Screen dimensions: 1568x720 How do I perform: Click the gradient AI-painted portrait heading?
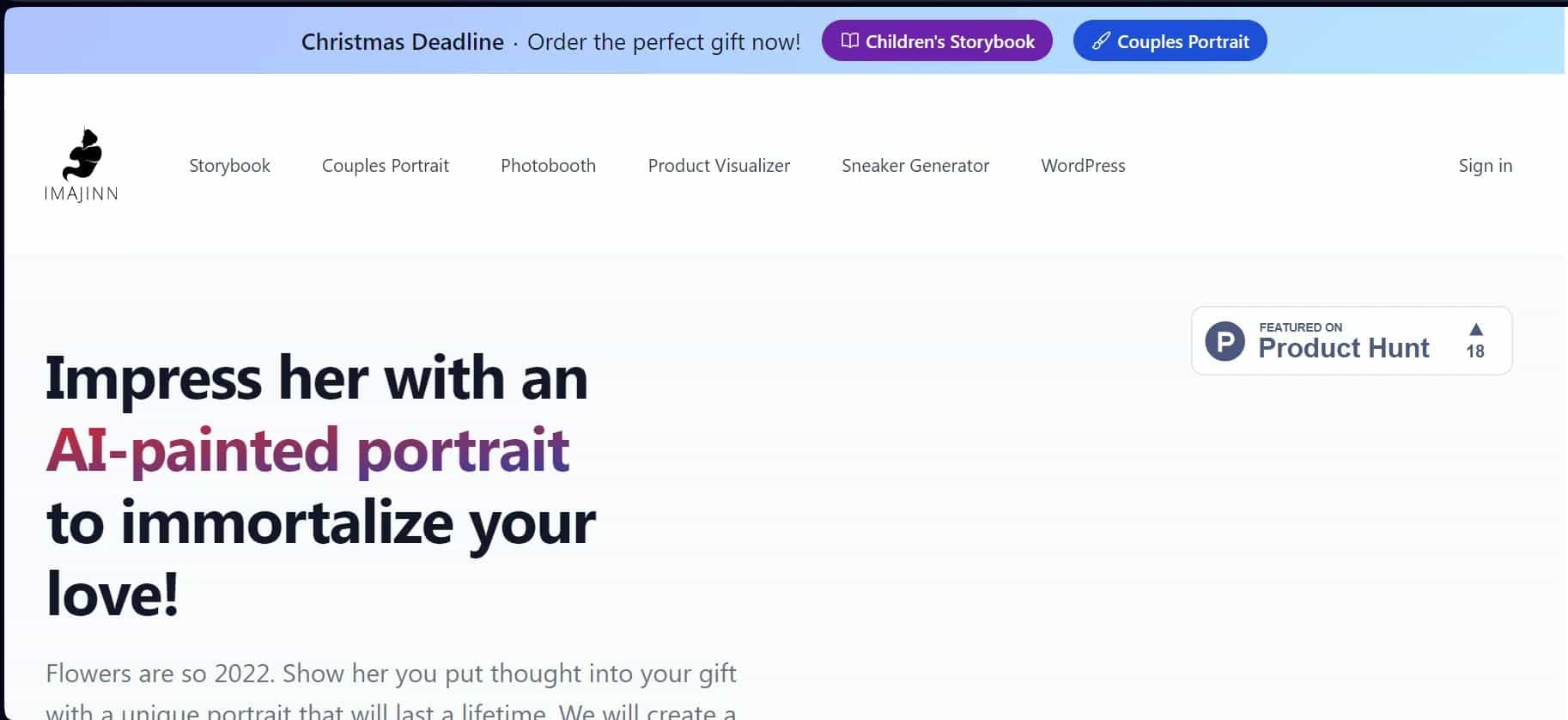(x=307, y=449)
